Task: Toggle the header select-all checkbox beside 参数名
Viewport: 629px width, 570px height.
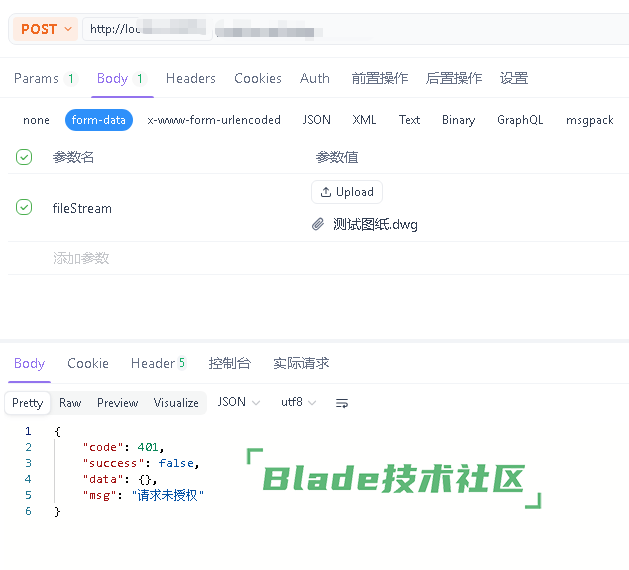Action: coord(24,157)
